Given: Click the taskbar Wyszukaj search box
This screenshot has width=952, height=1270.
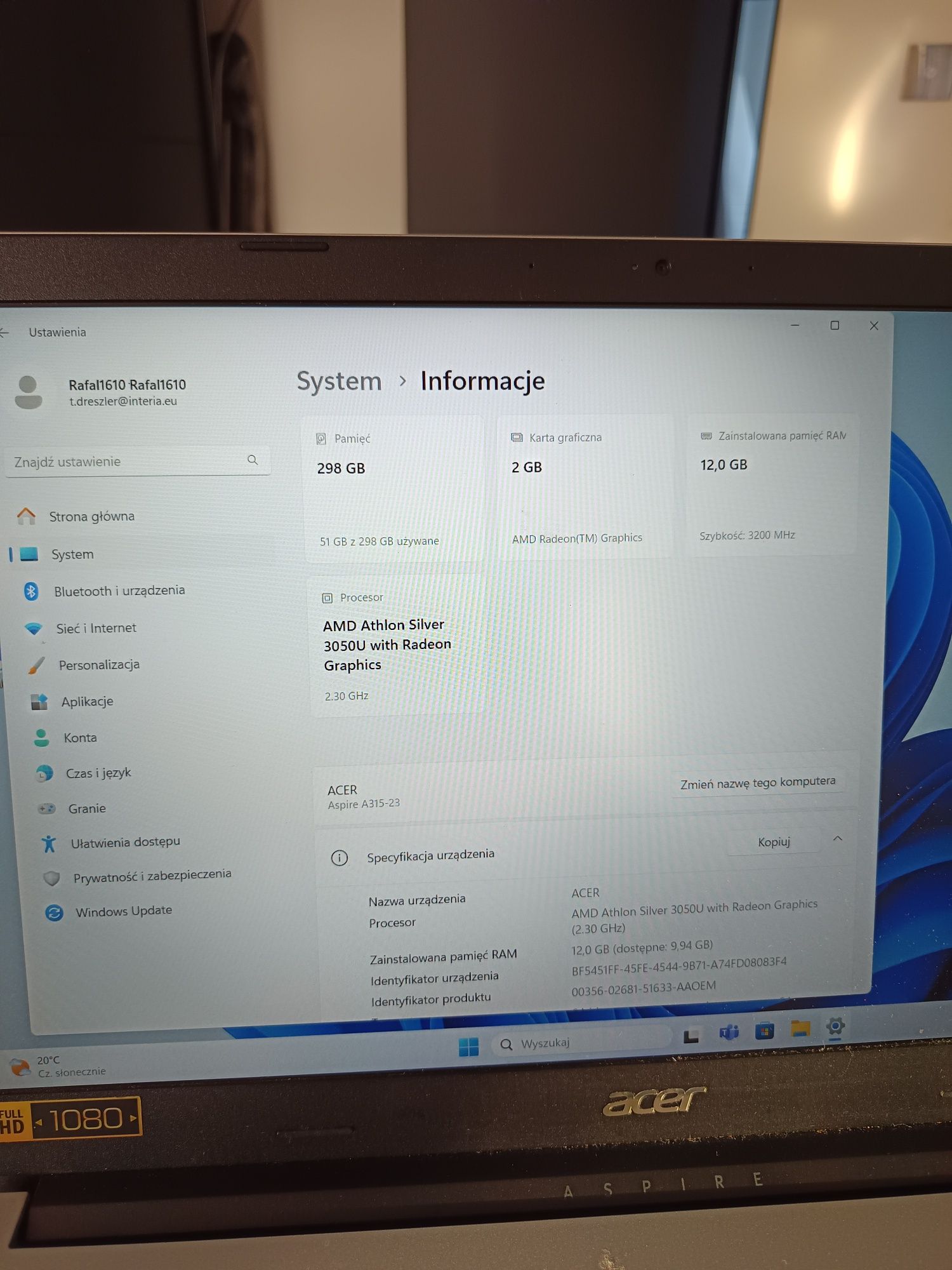Looking at the screenshot, I should point(581,1041).
